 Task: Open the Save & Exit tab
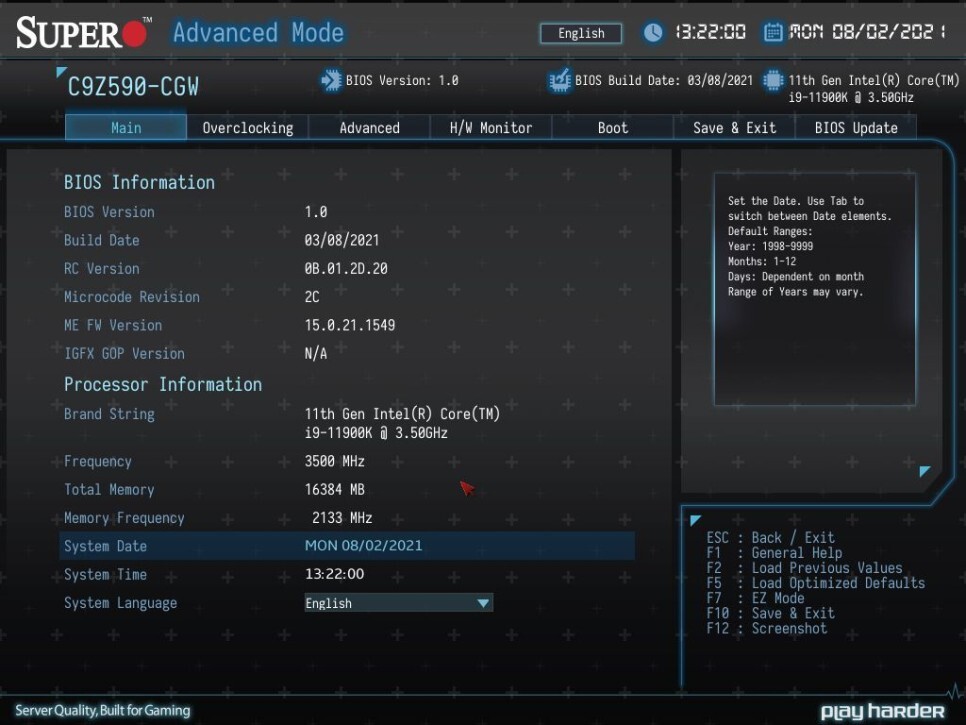coord(734,128)
